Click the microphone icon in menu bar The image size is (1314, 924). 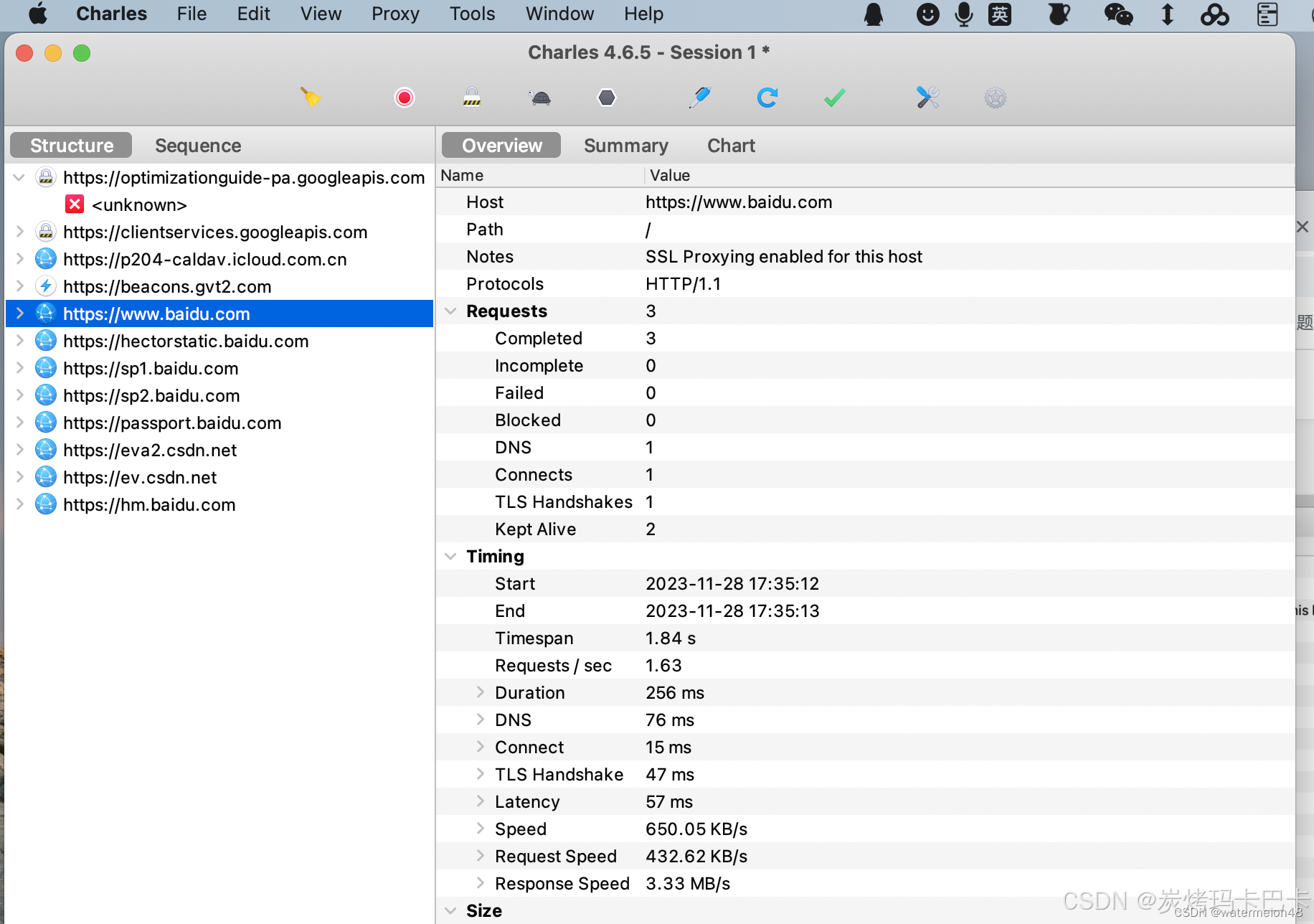click(x=964, y=14)
